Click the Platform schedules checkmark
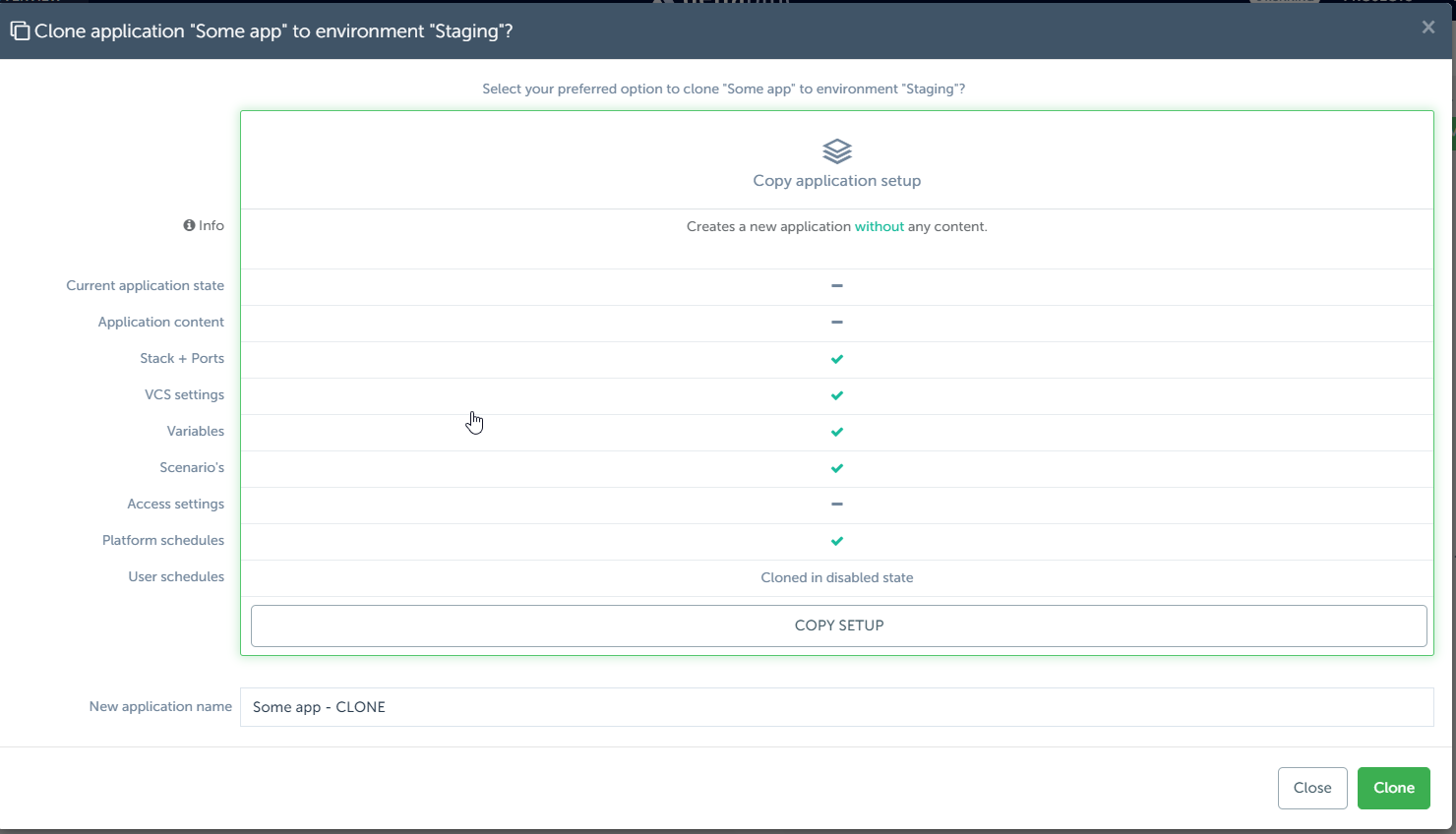 point(837,541)
